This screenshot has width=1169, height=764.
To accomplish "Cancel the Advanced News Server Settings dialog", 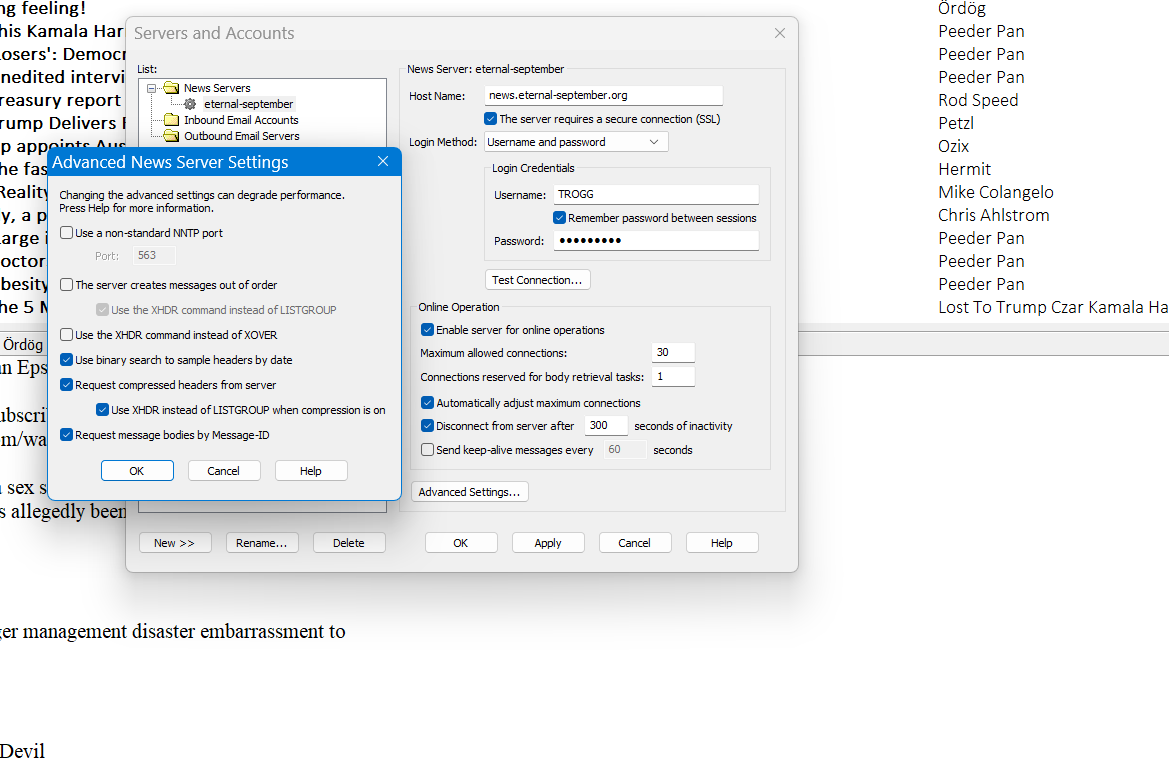I will (x=224, y=471).
